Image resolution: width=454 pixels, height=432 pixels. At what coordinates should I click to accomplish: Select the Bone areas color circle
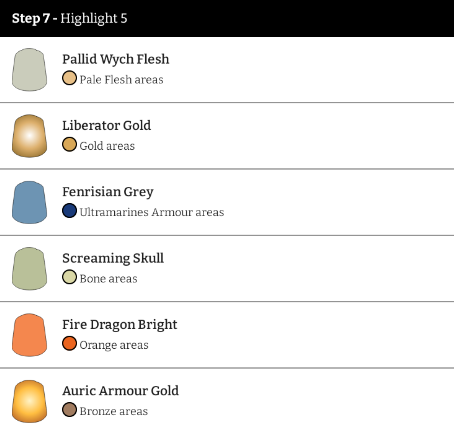[69, 277]
